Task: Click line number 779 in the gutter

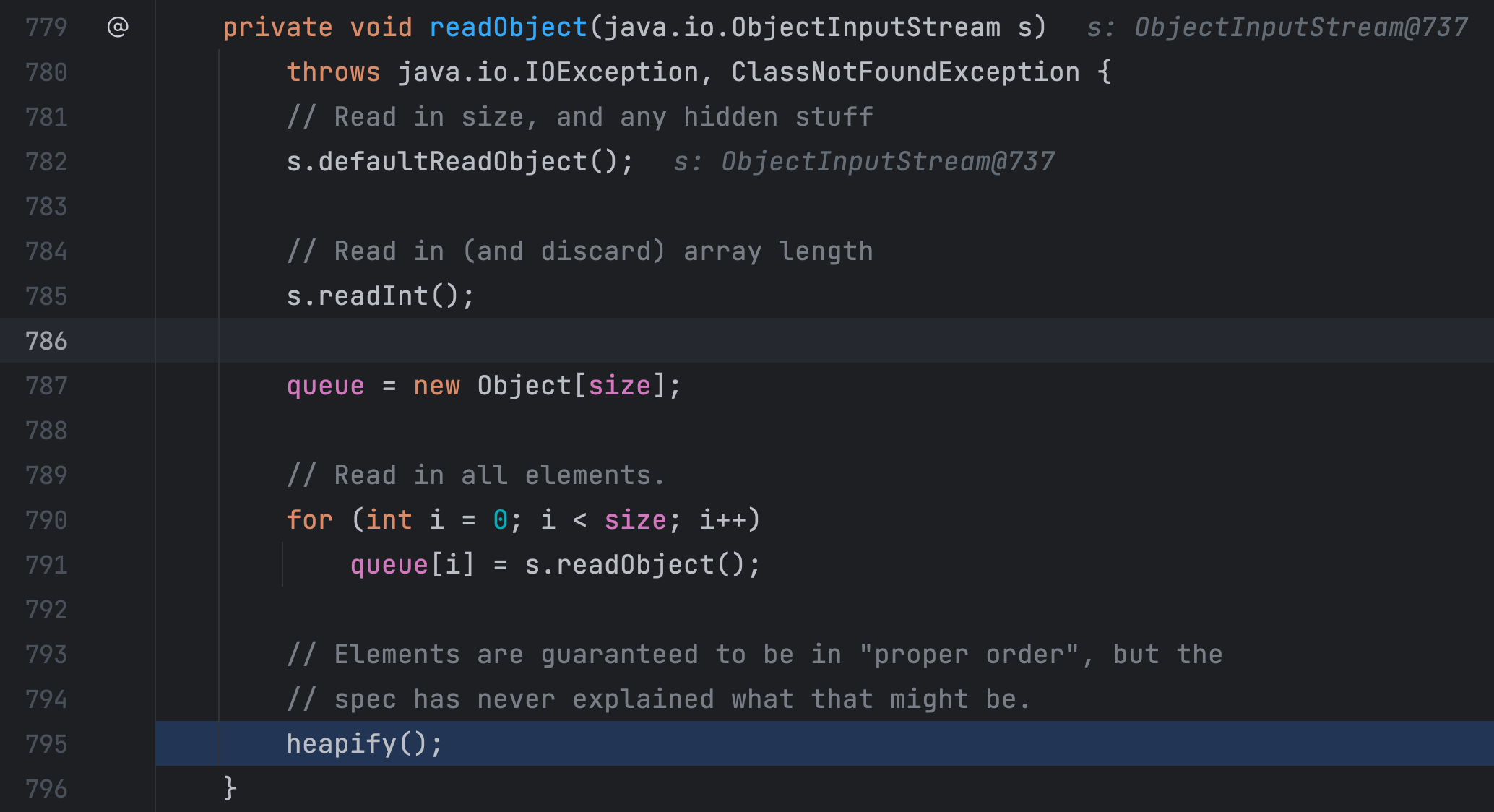Action: pos(46,27)
